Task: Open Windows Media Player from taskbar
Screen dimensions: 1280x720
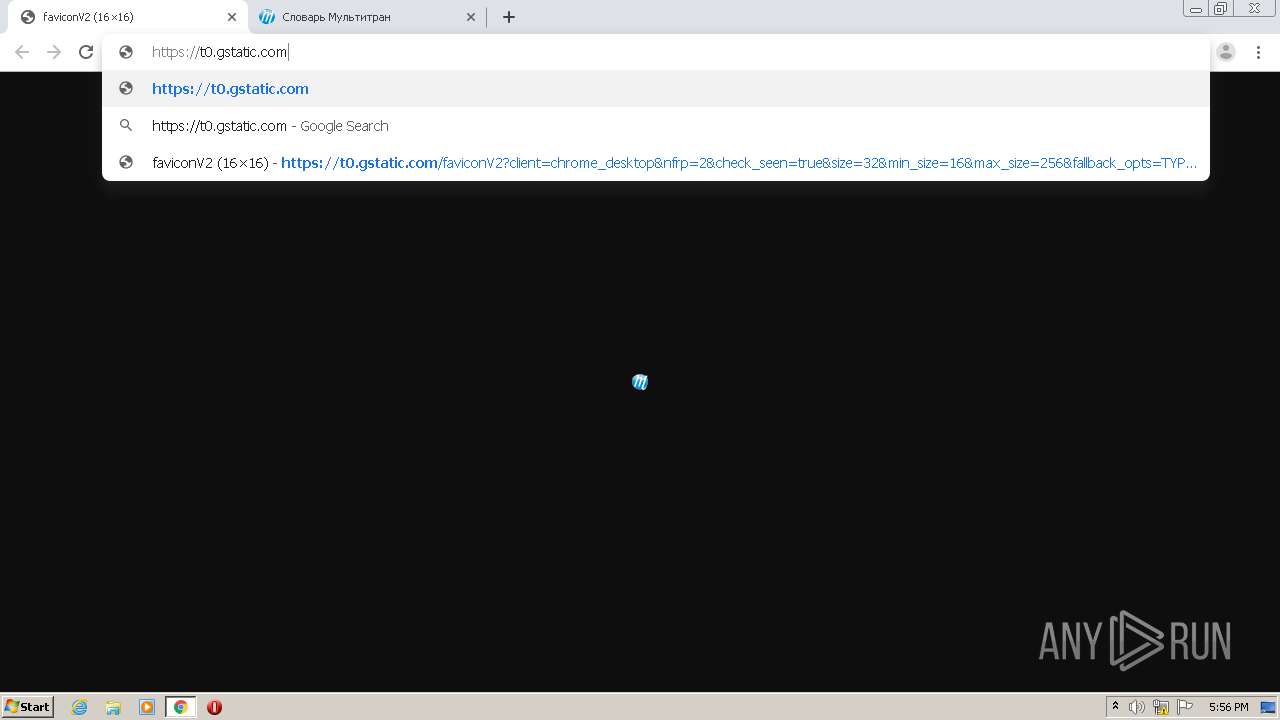Action: [x=147, y=707]
